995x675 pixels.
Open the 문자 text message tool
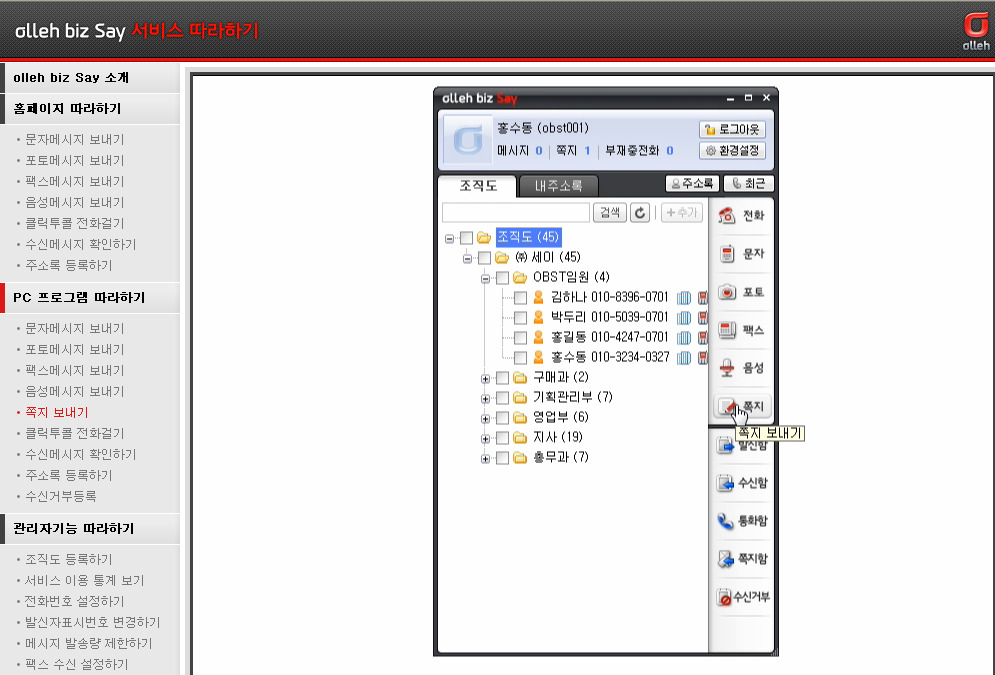tap(741, 254)
